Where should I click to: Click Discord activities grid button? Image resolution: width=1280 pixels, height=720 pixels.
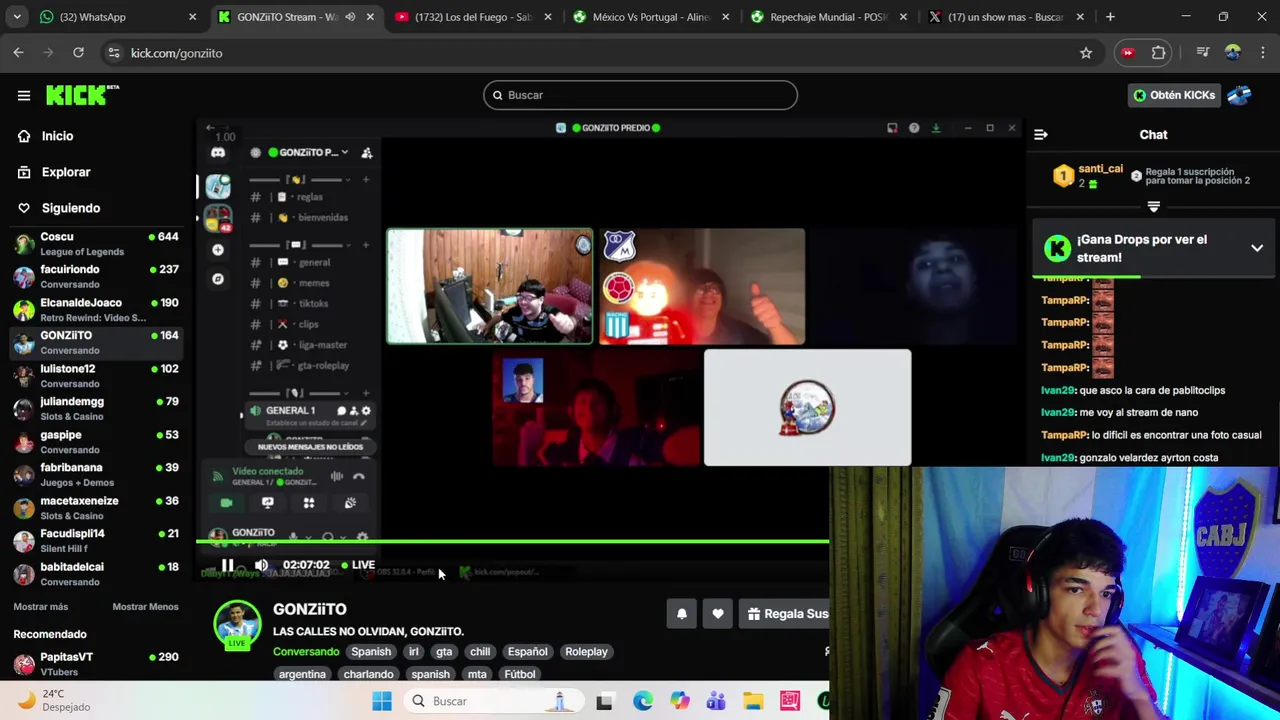click(309, 503)
